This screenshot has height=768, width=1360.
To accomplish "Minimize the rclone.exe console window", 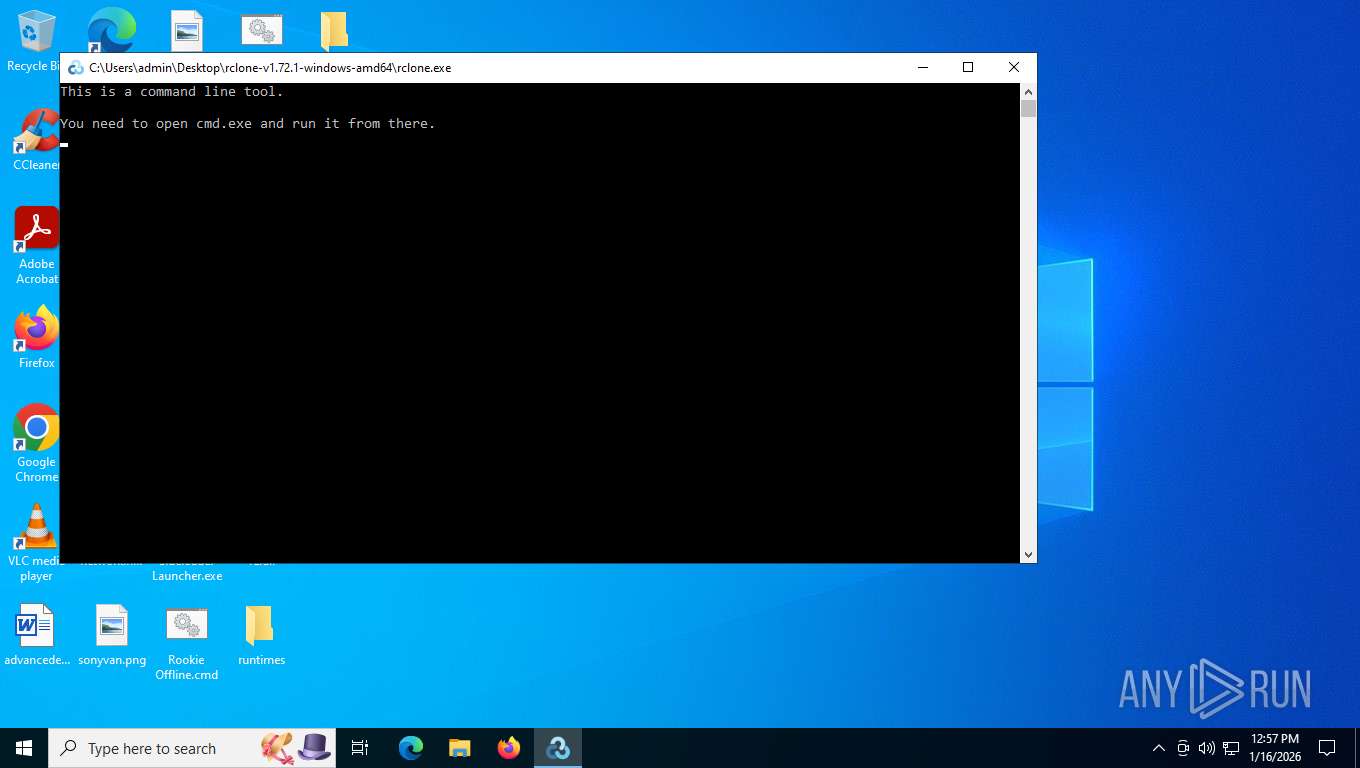I will click(922, 68).
